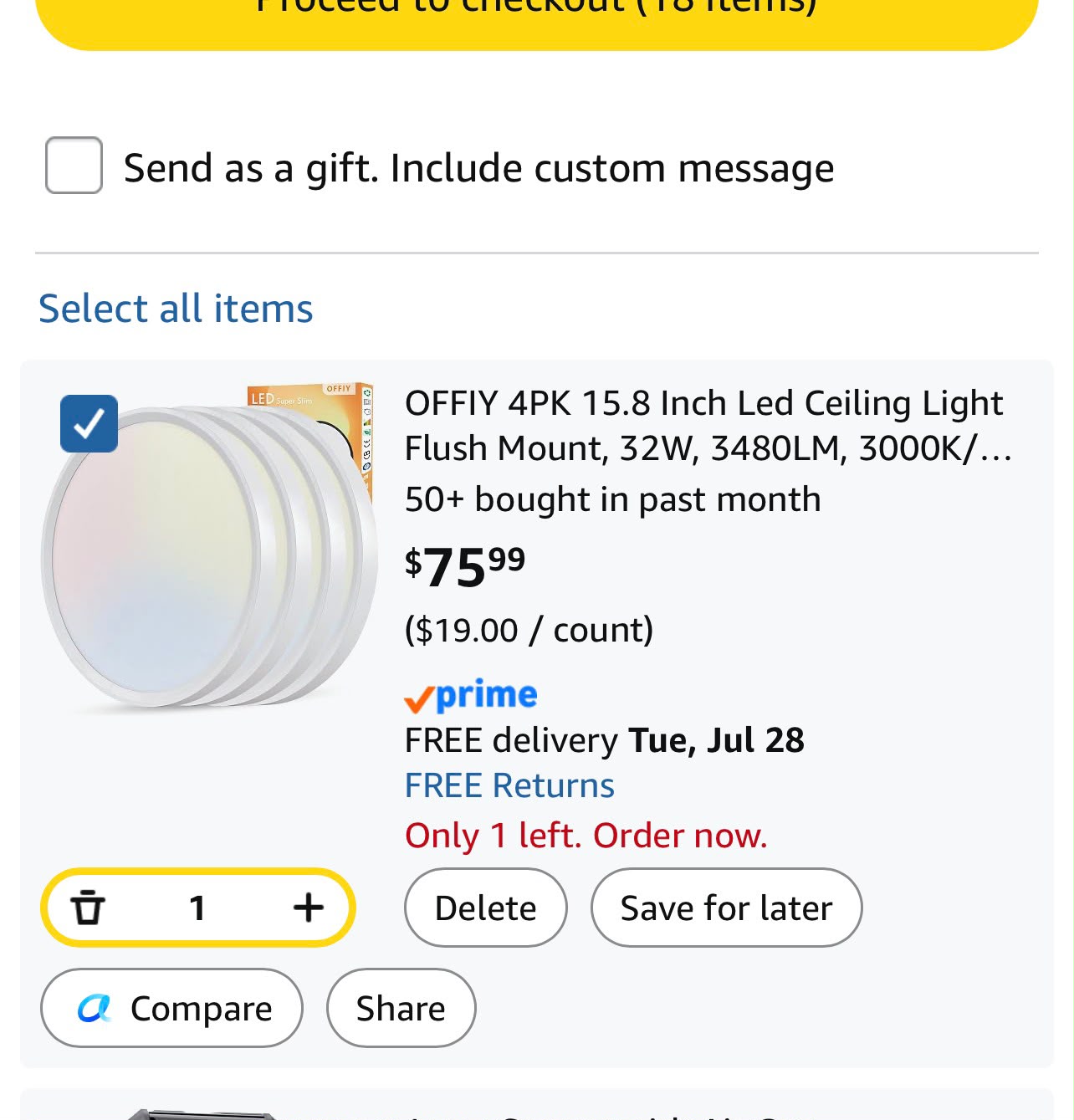1074x1120 pixels.
Task: Tap the Rufus AI icon on Compare
Action: [95, 1009]
